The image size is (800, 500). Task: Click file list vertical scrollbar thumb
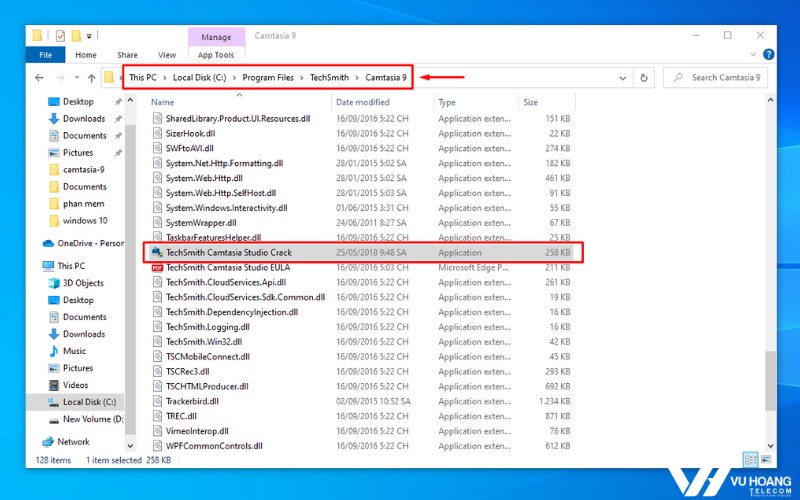[770, 380]
